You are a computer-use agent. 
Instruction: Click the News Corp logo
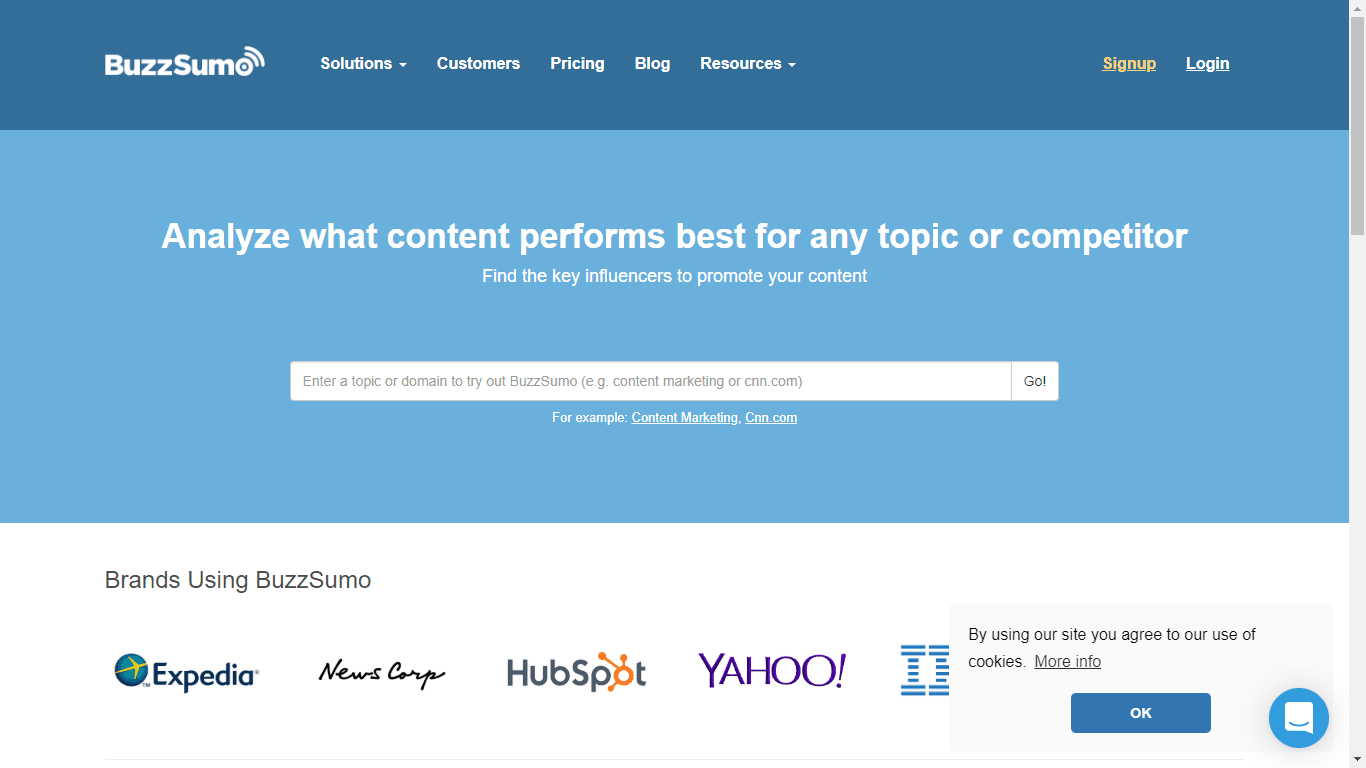pos(381,673)
